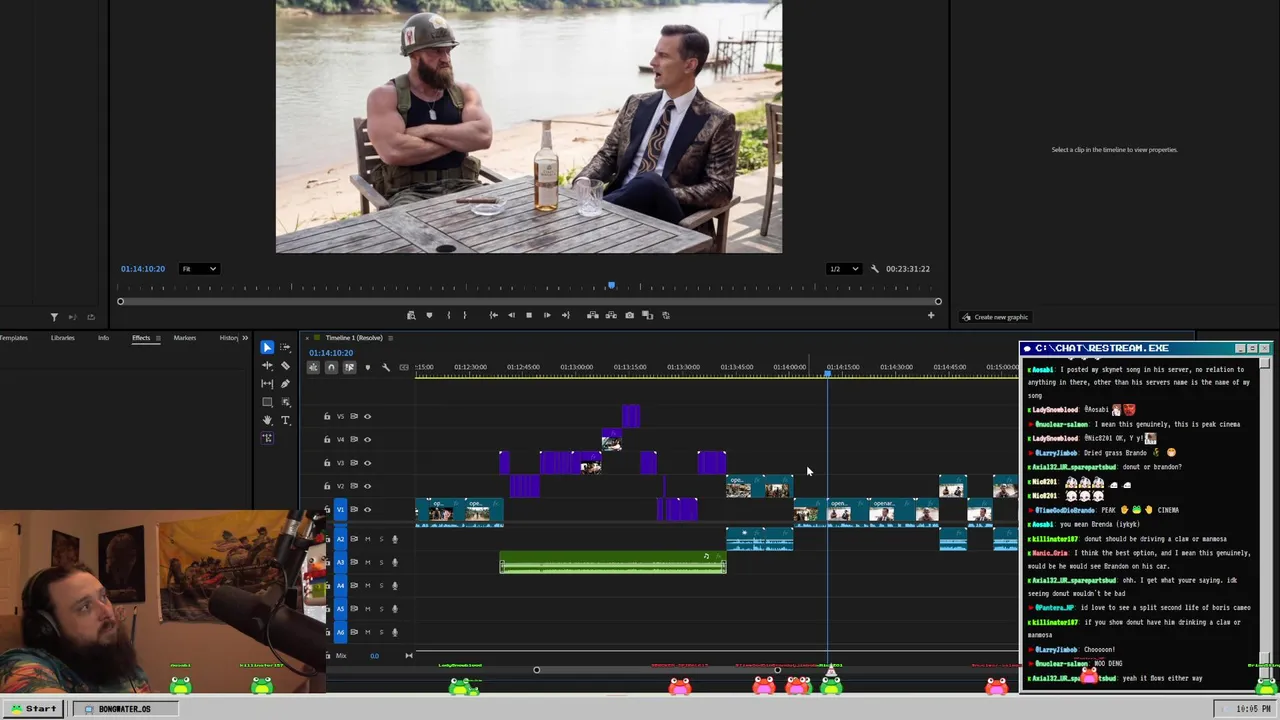The width and height of the screenshot is (1280, 720).
Task: Select the Selection tool
Action: pos(267,347)
